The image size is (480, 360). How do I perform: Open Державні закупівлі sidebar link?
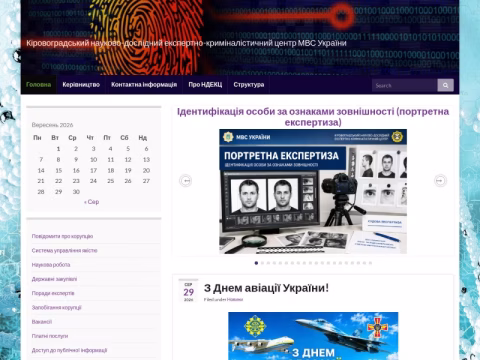54,279
